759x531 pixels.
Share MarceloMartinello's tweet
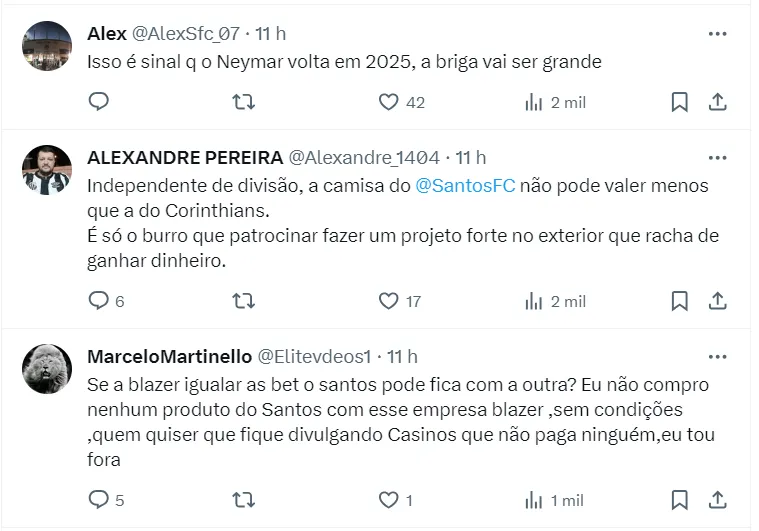(x=717, y=499)
